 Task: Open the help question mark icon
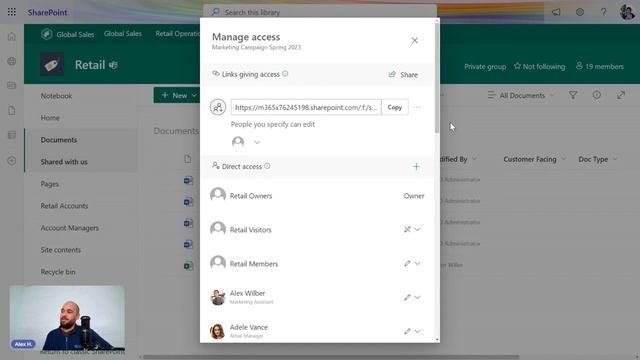(603, 12)
